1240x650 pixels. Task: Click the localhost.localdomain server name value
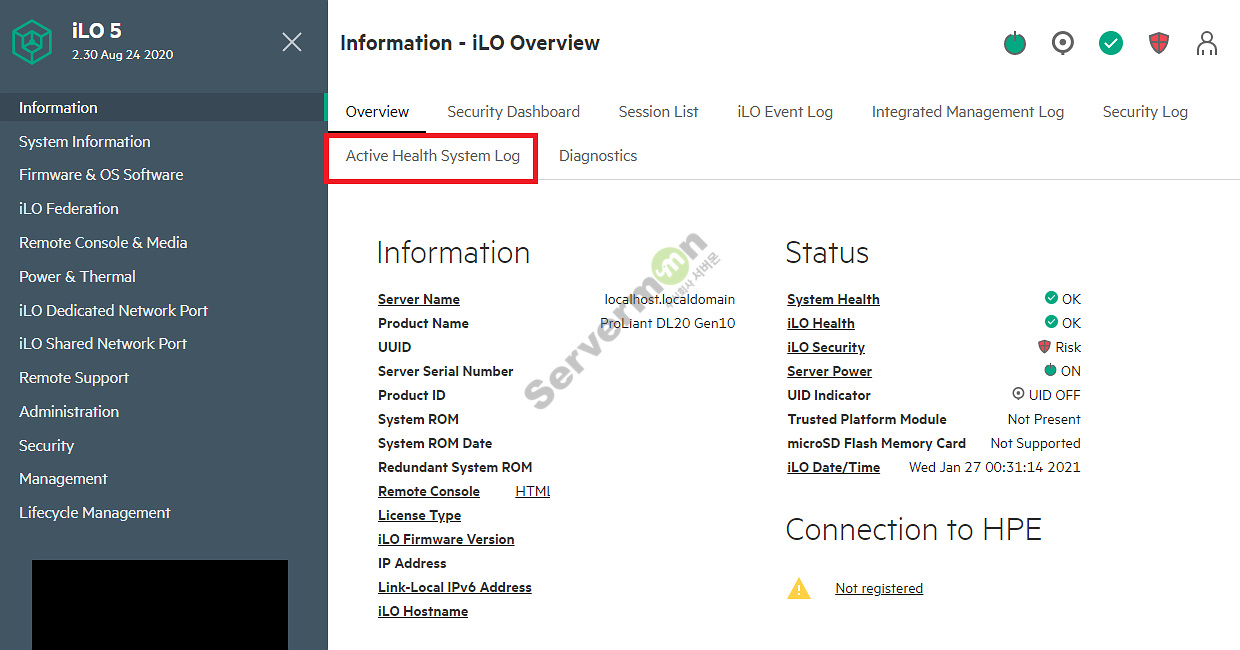670,299
